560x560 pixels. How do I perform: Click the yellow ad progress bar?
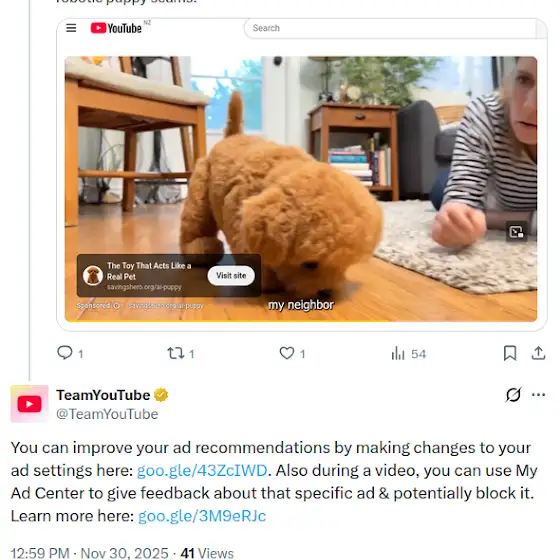[227, 320]
